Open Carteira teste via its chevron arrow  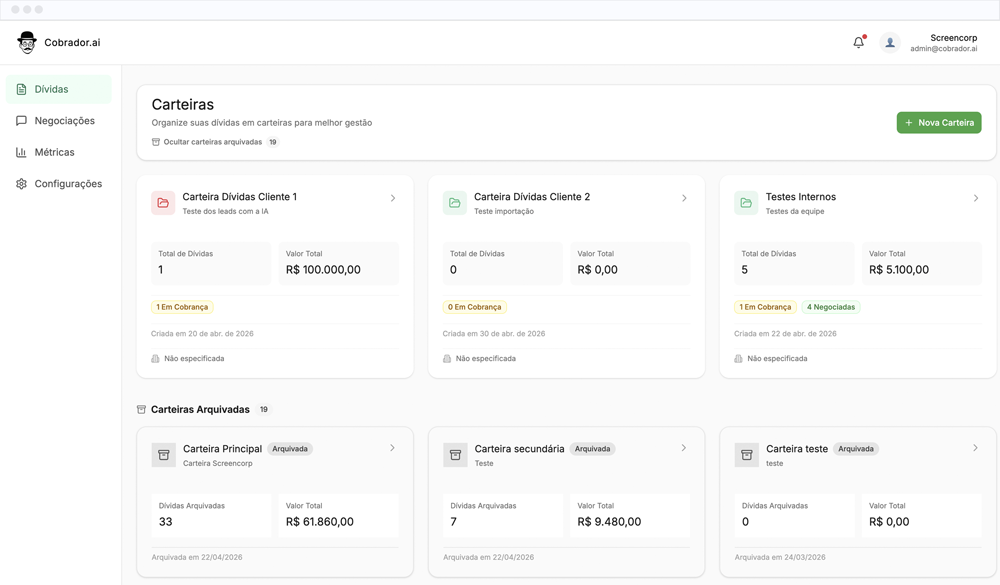tap(975, 448)
